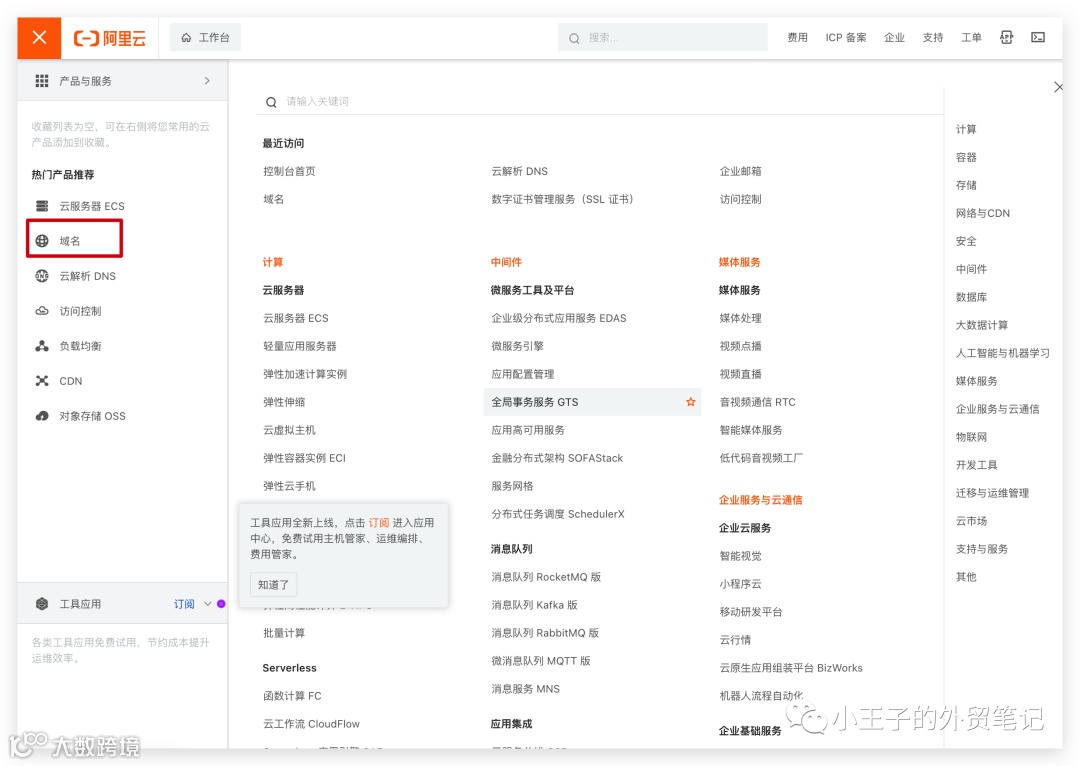The image size is (1080, 766).
Task: Click the blue 订阅 link beside 工具应用
Action: pos(184,604)
